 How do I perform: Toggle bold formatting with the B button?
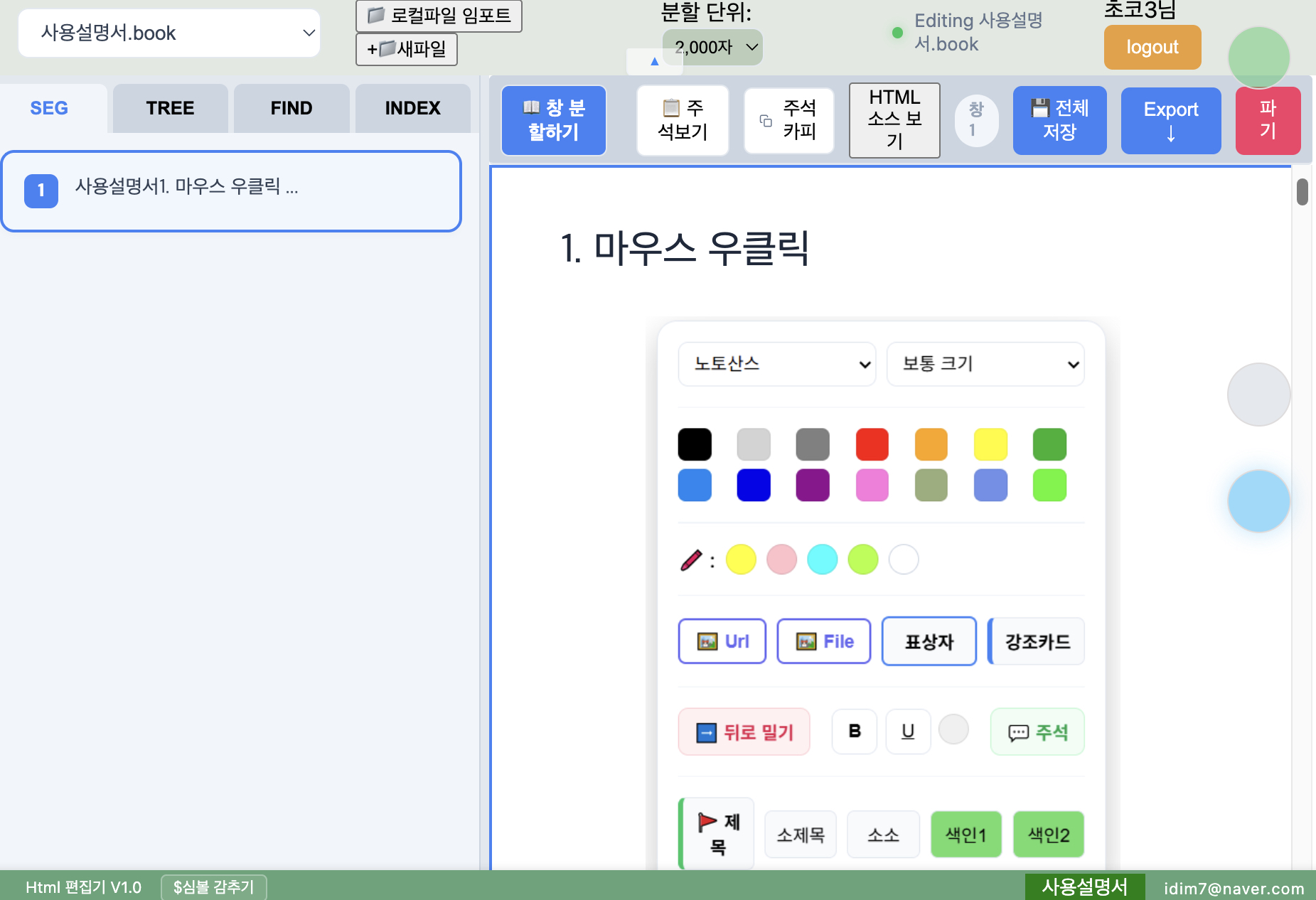click(x=854, y=732)
